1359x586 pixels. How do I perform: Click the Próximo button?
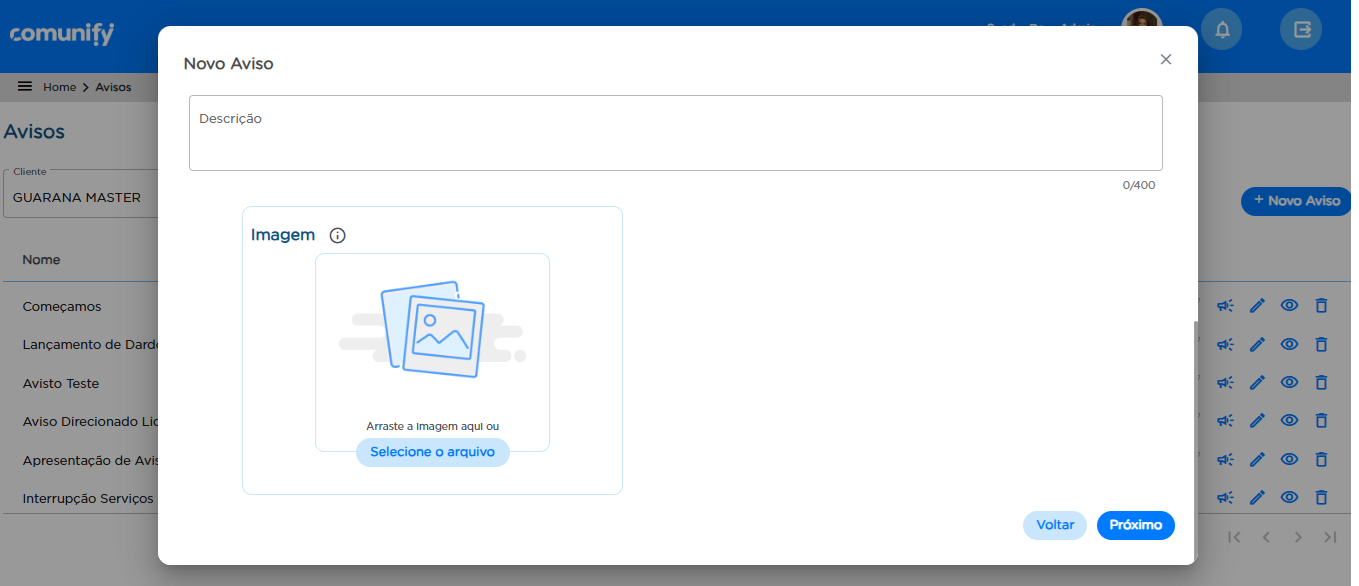[1135, 525]
